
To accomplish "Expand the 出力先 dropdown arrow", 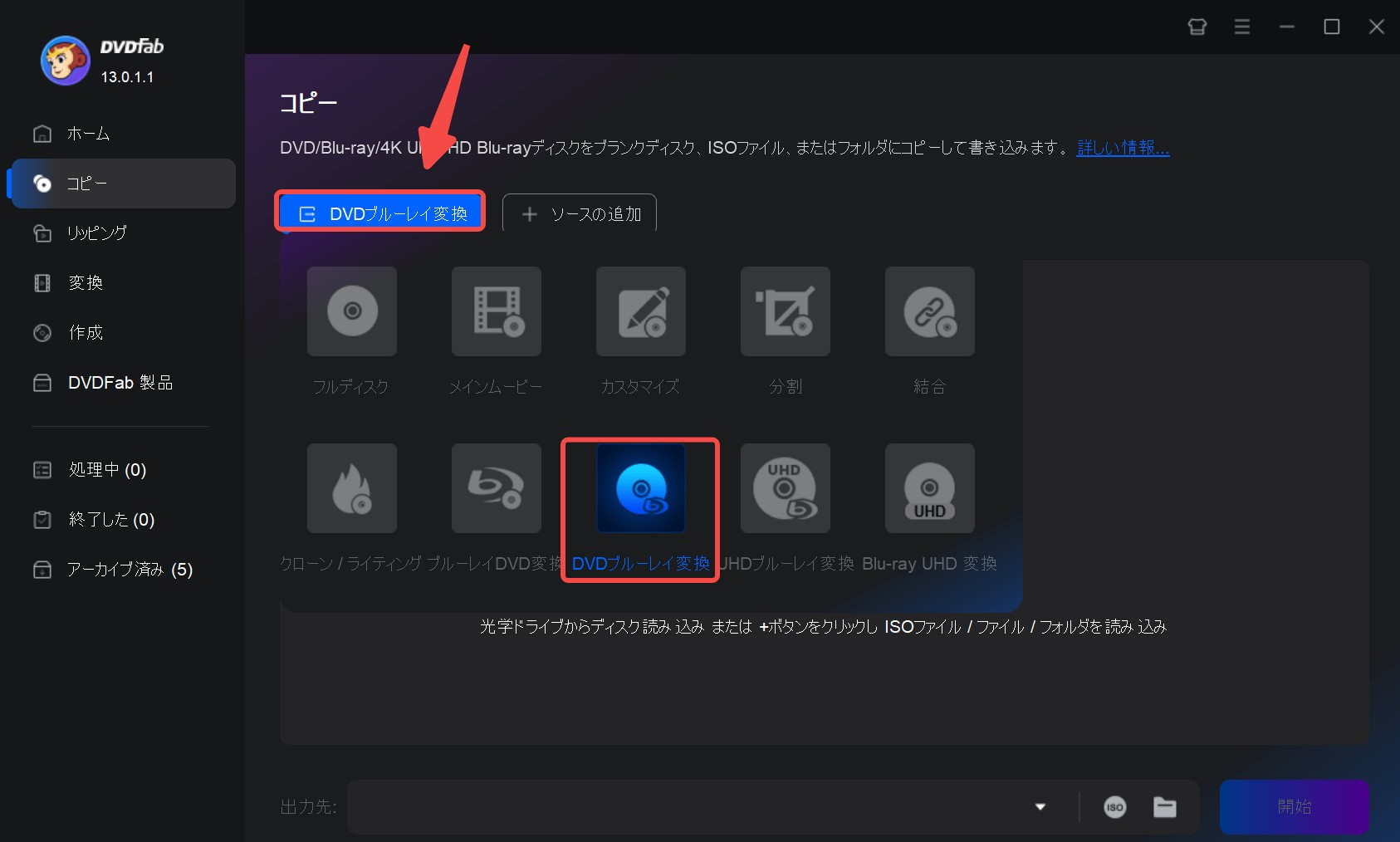I will point(1040,807).
